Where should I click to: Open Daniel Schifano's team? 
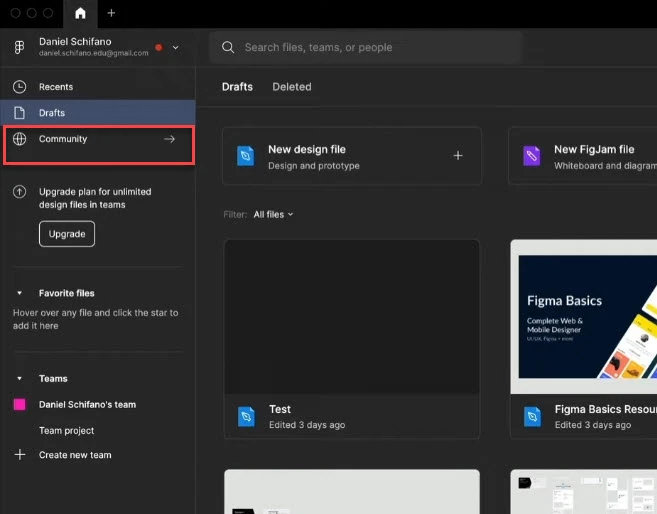click(87, 405)
